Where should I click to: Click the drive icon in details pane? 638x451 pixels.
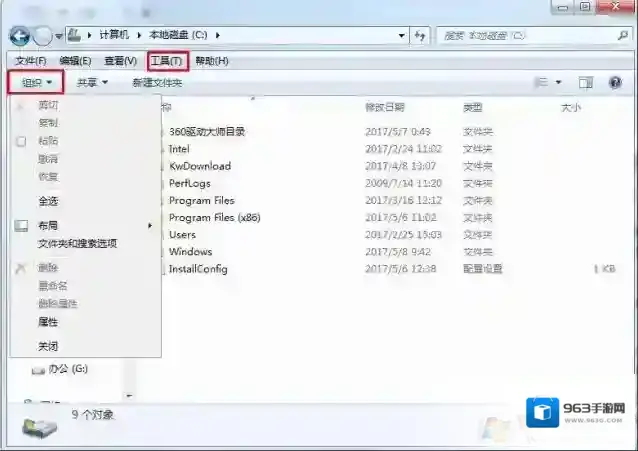click(x=39, y=427)
